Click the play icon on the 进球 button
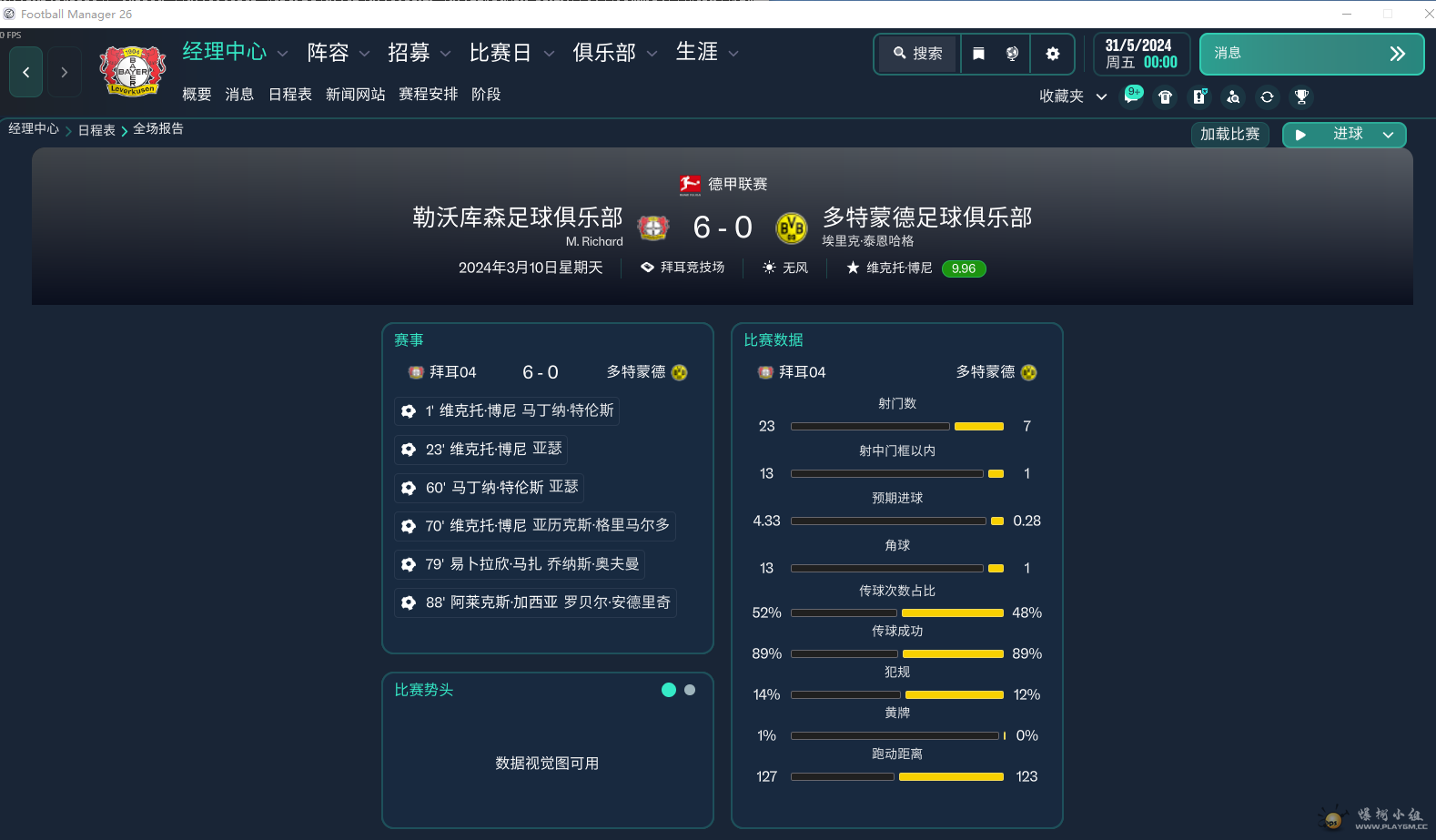 click(x=1301, y=135)
